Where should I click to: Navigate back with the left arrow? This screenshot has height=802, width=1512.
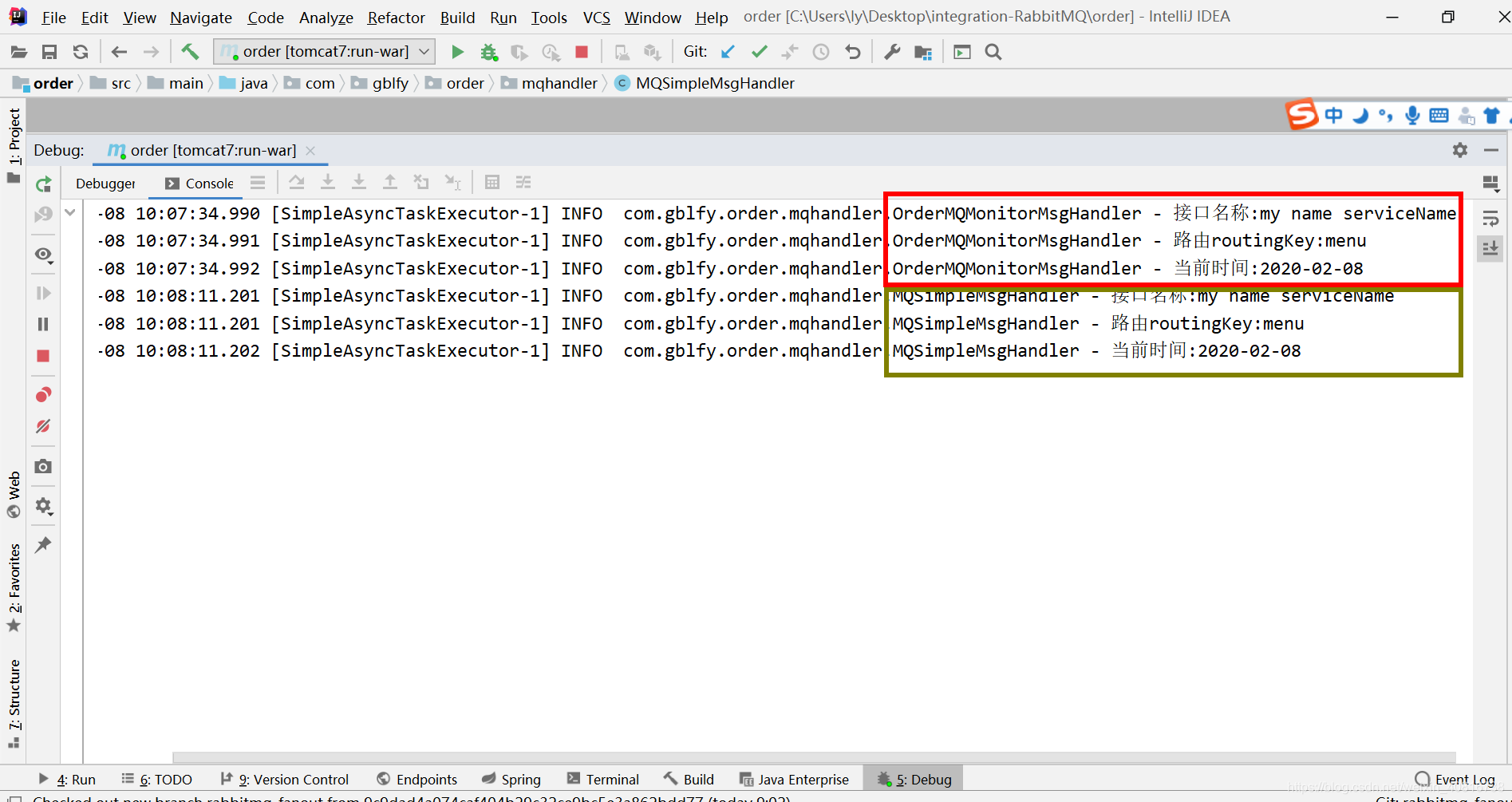click(120, 52)
